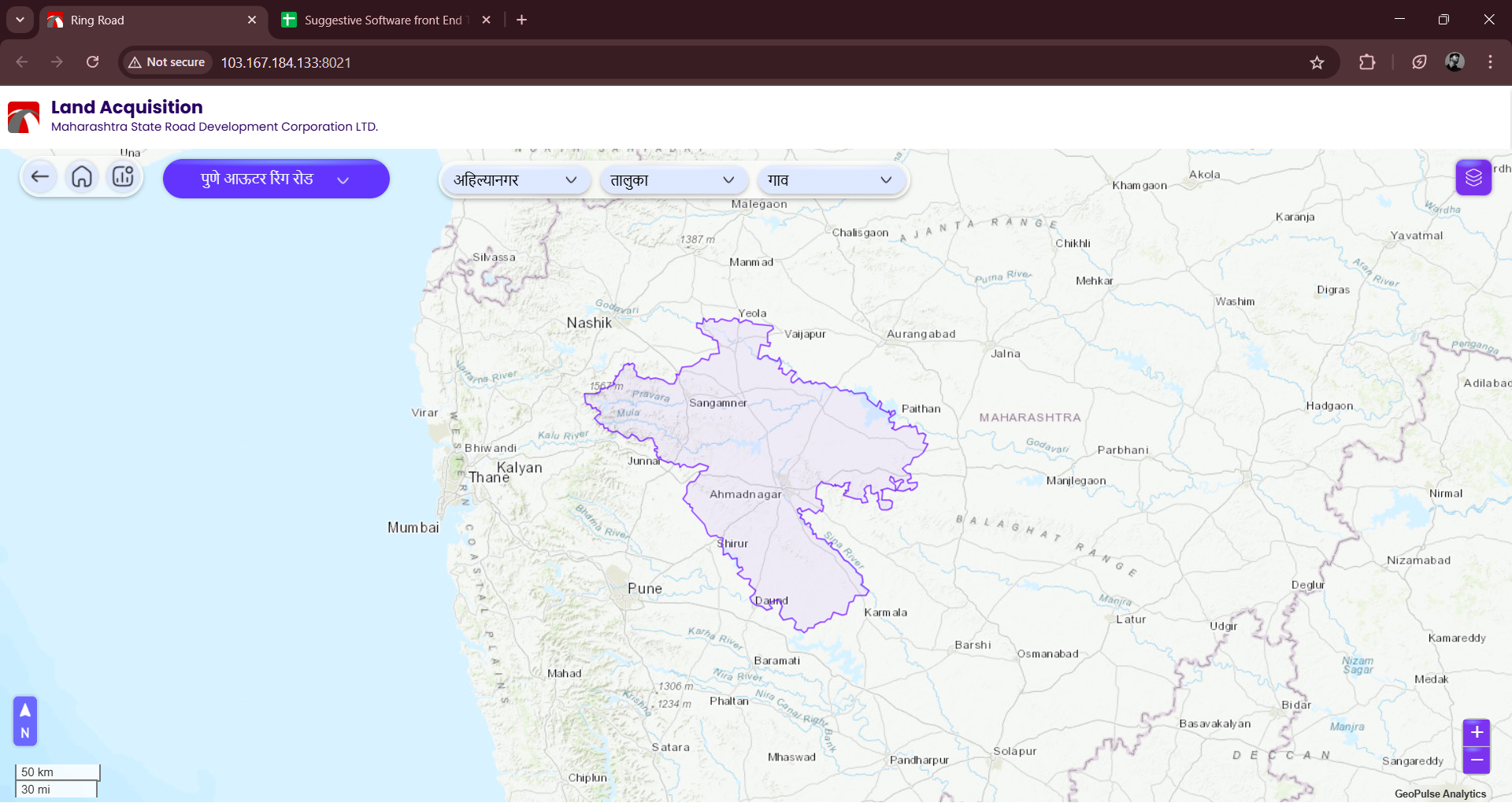Click the home icon on map toolbar
Image resolution: width=1512 pixels, height=803 pixels.
82,177
